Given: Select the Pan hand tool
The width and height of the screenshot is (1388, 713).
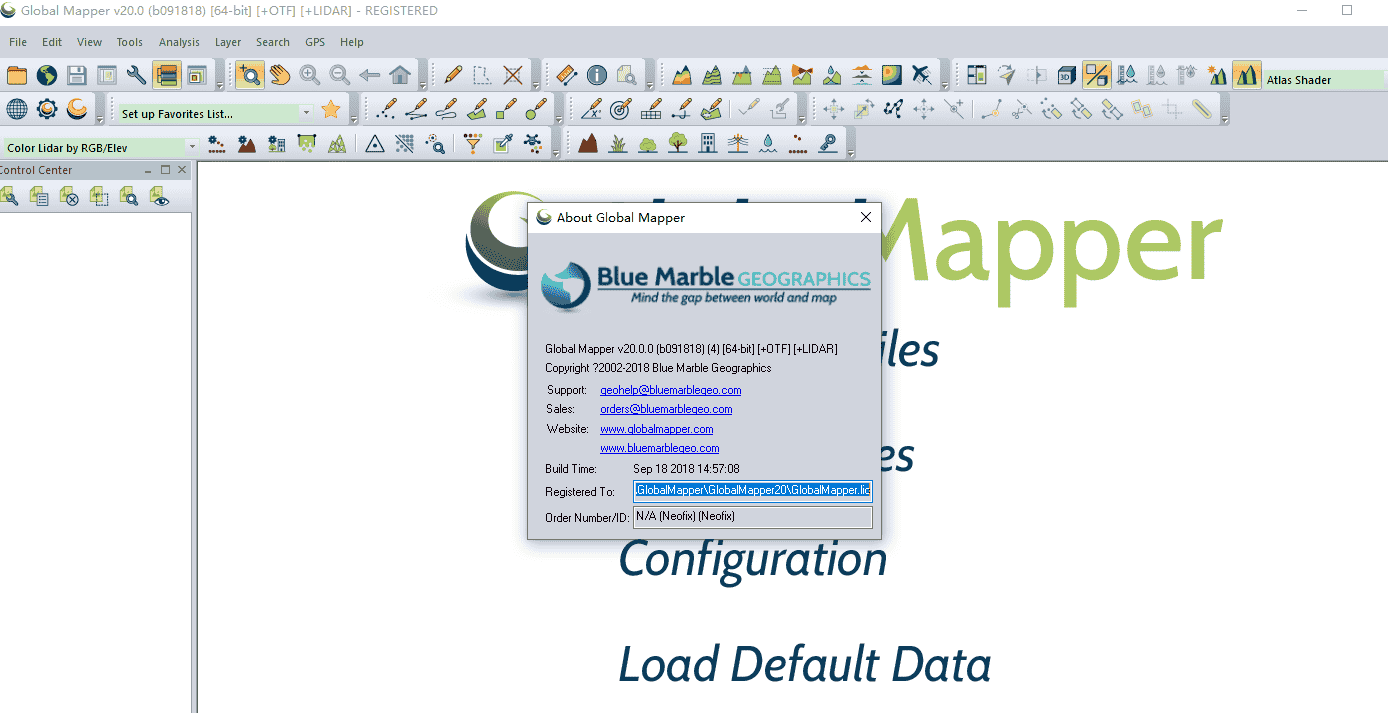Looking at the screenshot, I should click(x=279, y=75).
